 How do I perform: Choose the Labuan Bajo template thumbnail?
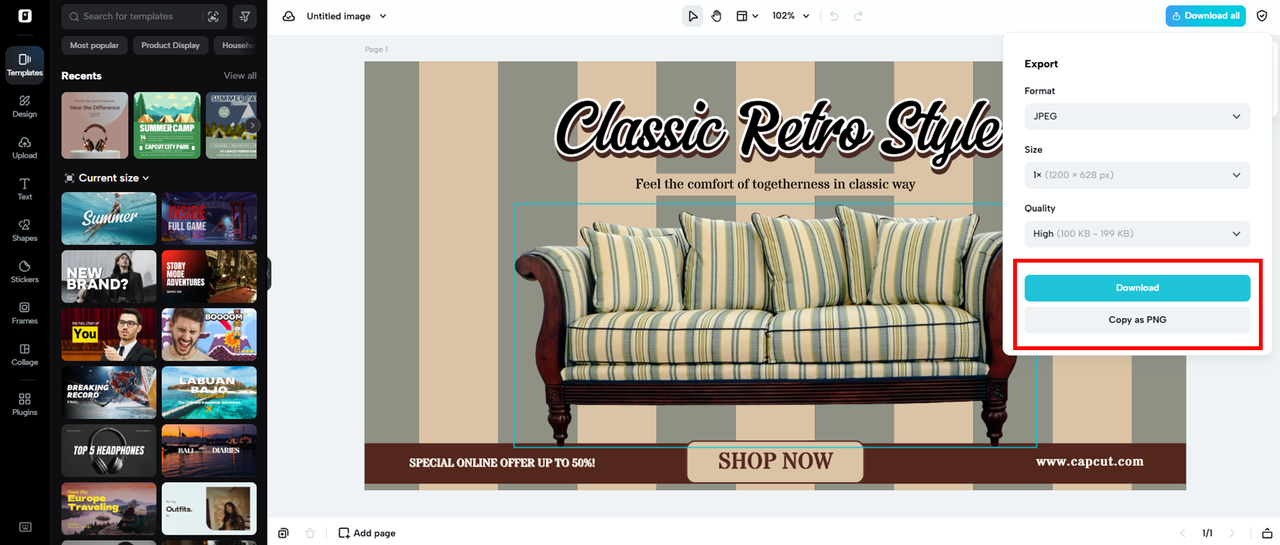tap(209, 392)
